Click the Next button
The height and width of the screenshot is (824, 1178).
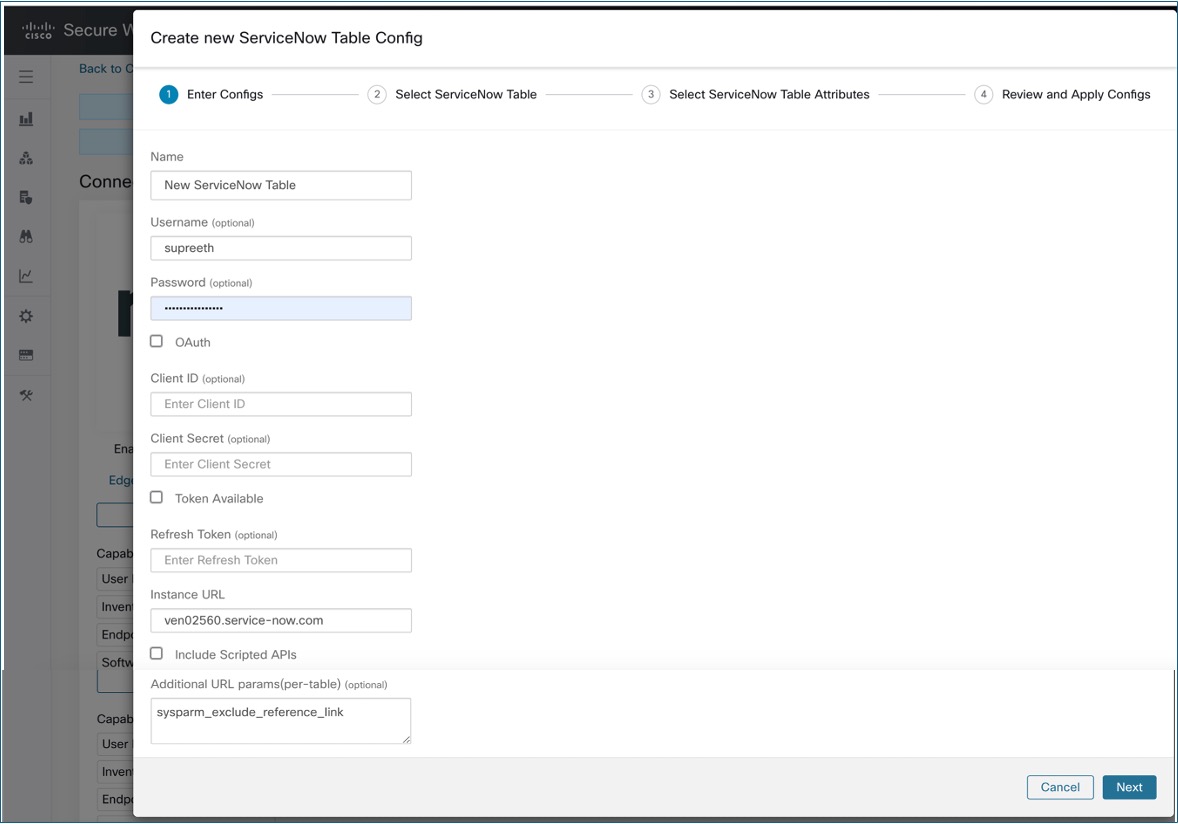click(1129, 787)
